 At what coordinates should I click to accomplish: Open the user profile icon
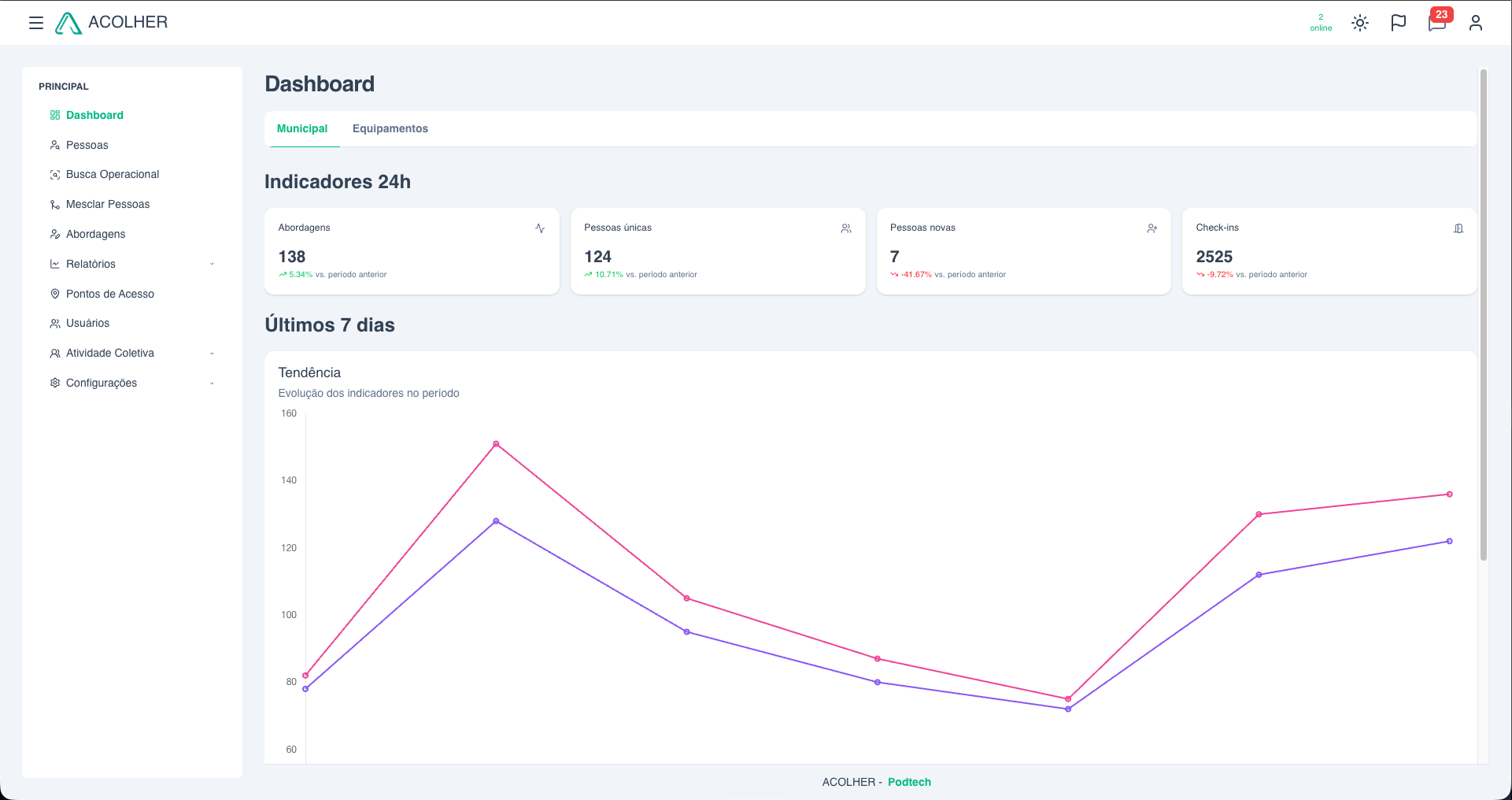coord(1476,23)
